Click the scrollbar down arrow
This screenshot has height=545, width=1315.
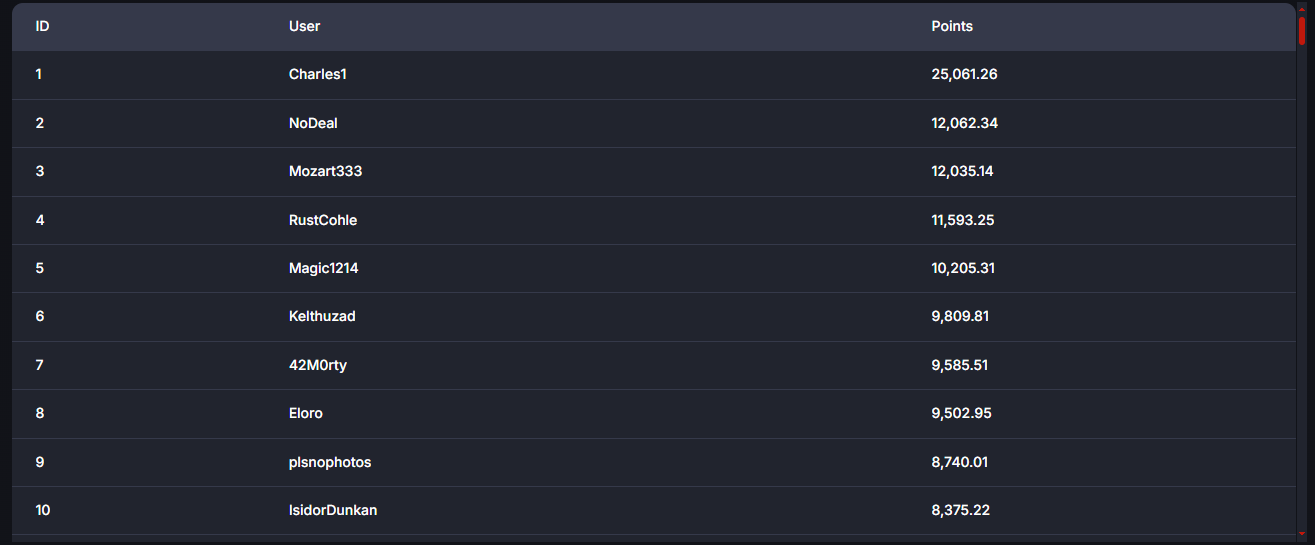pyautogui.click(x=1302, y=534)
